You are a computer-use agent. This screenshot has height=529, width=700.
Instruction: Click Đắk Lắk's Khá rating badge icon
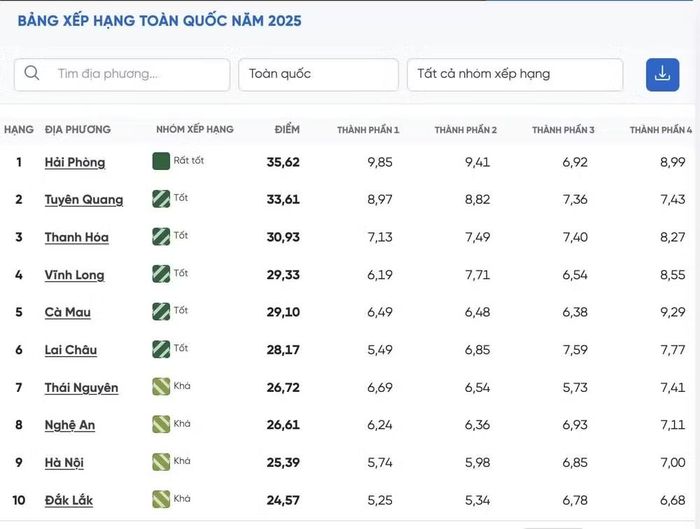(161, 499)
